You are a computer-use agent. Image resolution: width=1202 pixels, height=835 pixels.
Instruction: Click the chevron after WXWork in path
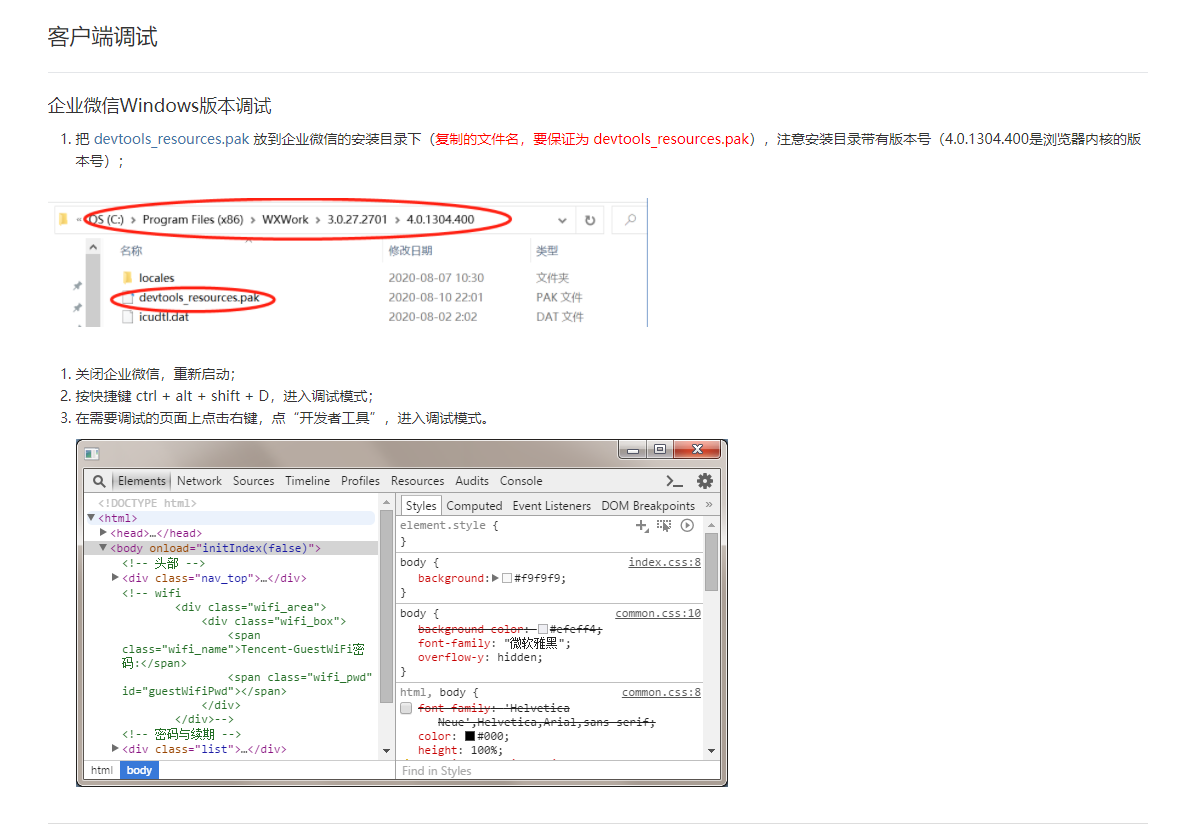coord(318,219)
